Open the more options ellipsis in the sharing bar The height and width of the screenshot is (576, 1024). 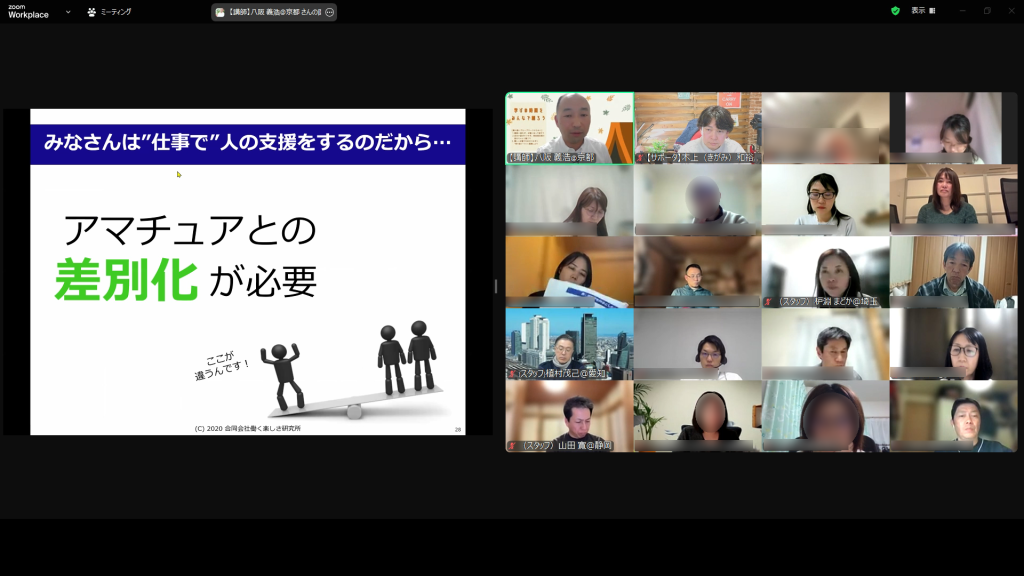pyautogui.click(x=329, y=12)
